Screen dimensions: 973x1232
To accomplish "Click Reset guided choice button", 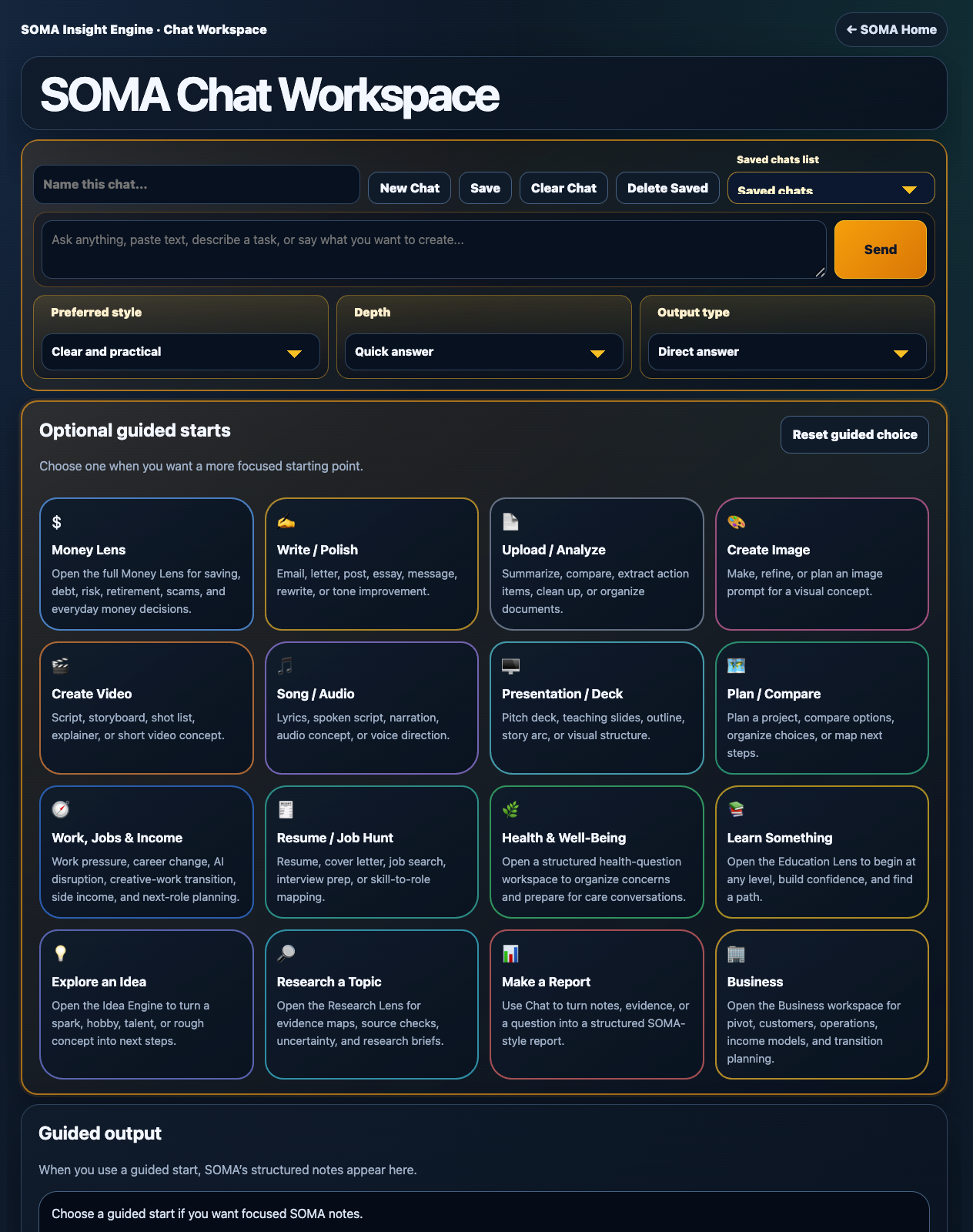I will coord(854,435).
